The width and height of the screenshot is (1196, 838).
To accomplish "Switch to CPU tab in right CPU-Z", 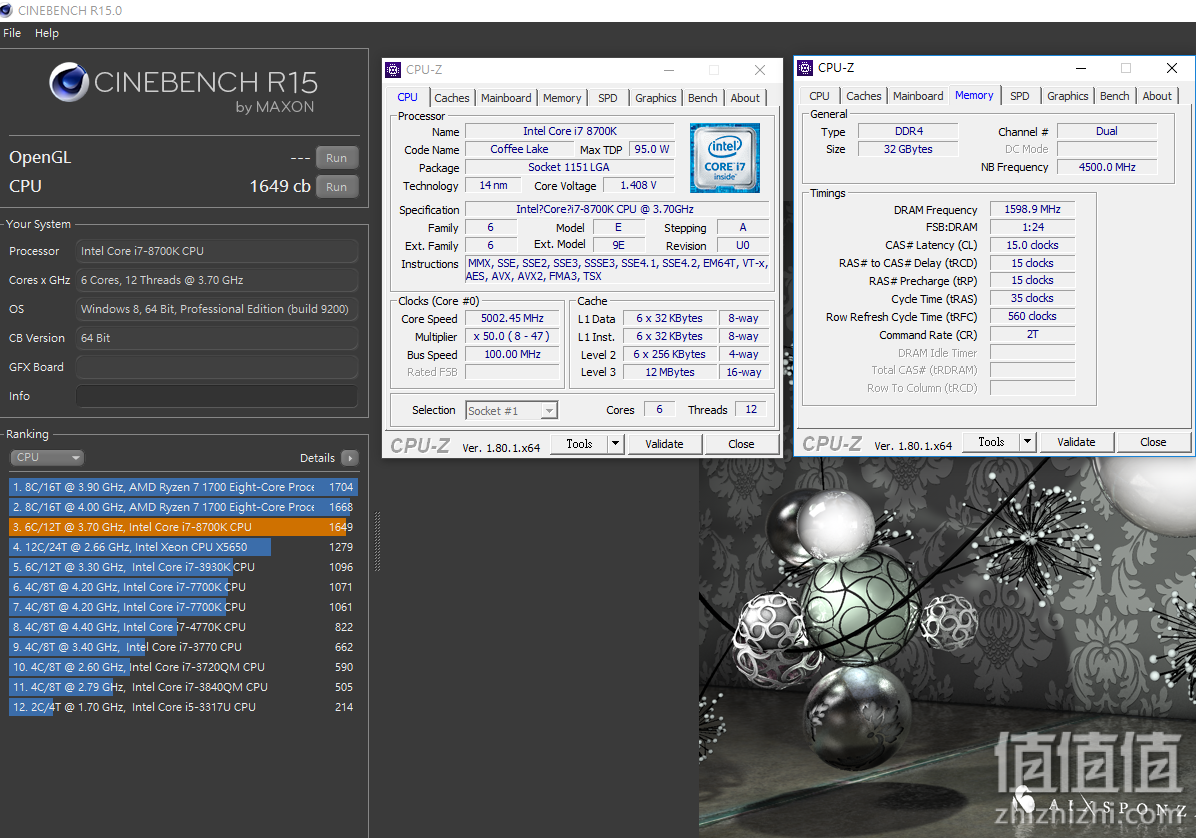I will point(819,95).
